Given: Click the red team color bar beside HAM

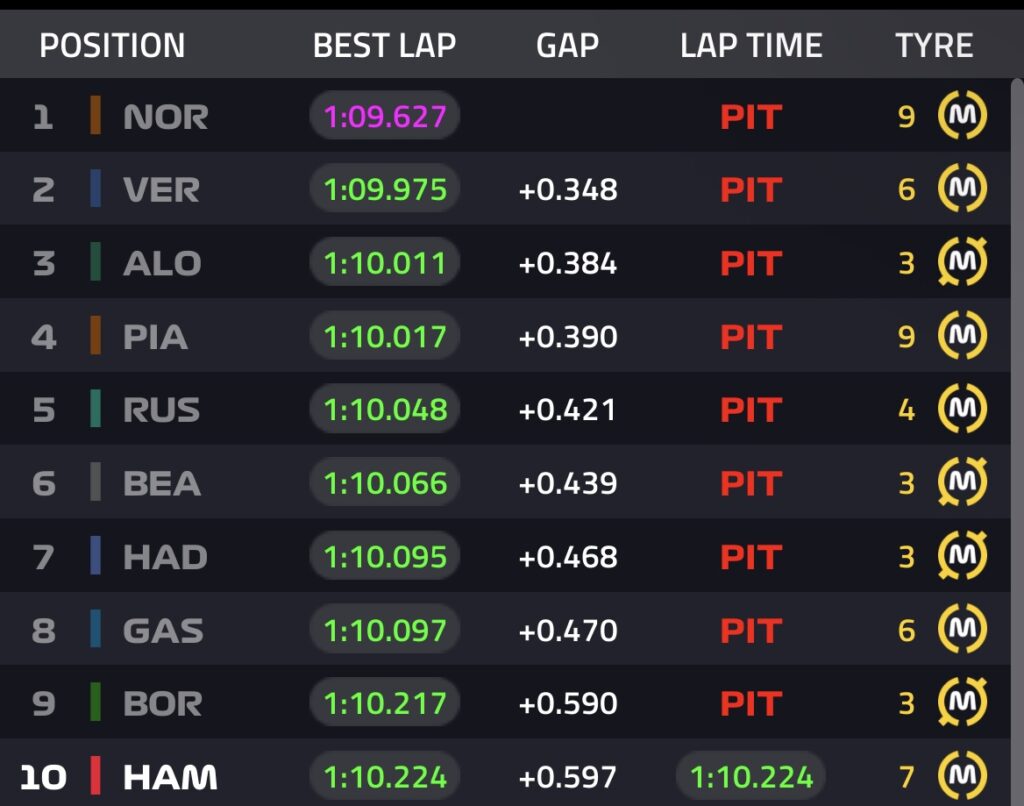Looking at the screenshot, I should coord(95,776).
